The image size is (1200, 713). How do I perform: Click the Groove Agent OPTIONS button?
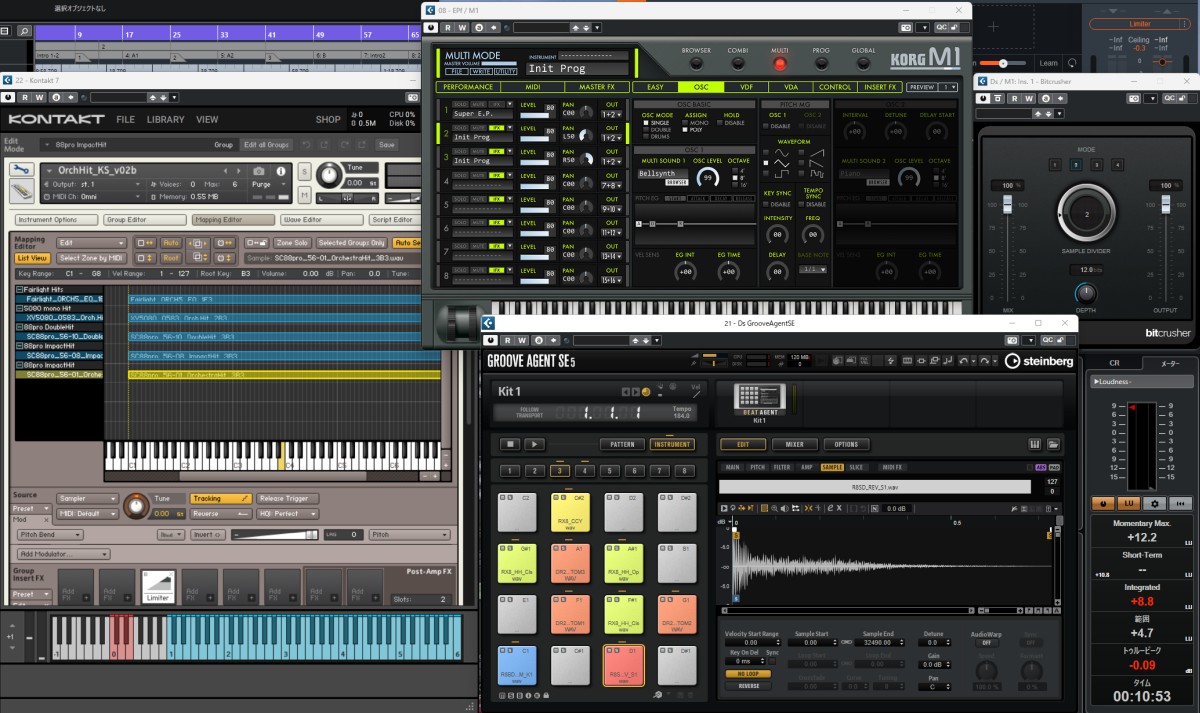tap(846, 444)
